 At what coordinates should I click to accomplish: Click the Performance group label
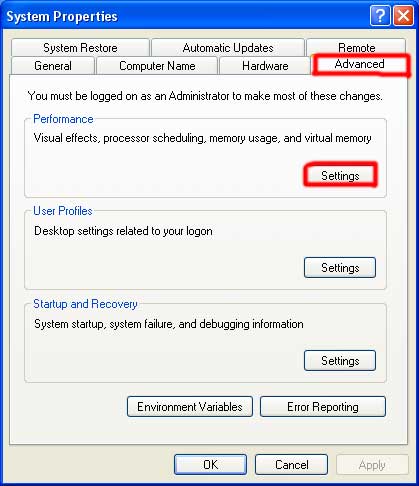63,119
